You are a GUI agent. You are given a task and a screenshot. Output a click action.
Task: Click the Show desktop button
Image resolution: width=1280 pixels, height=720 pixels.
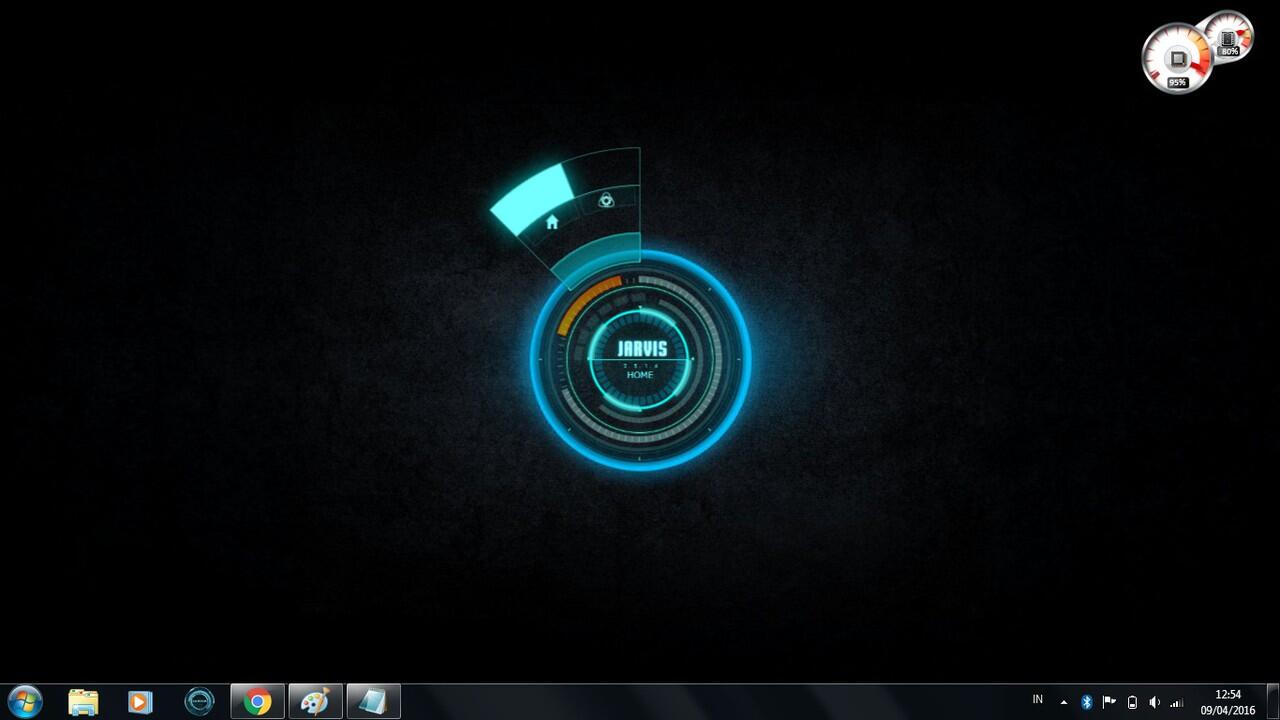click(x=1272, y=702)
